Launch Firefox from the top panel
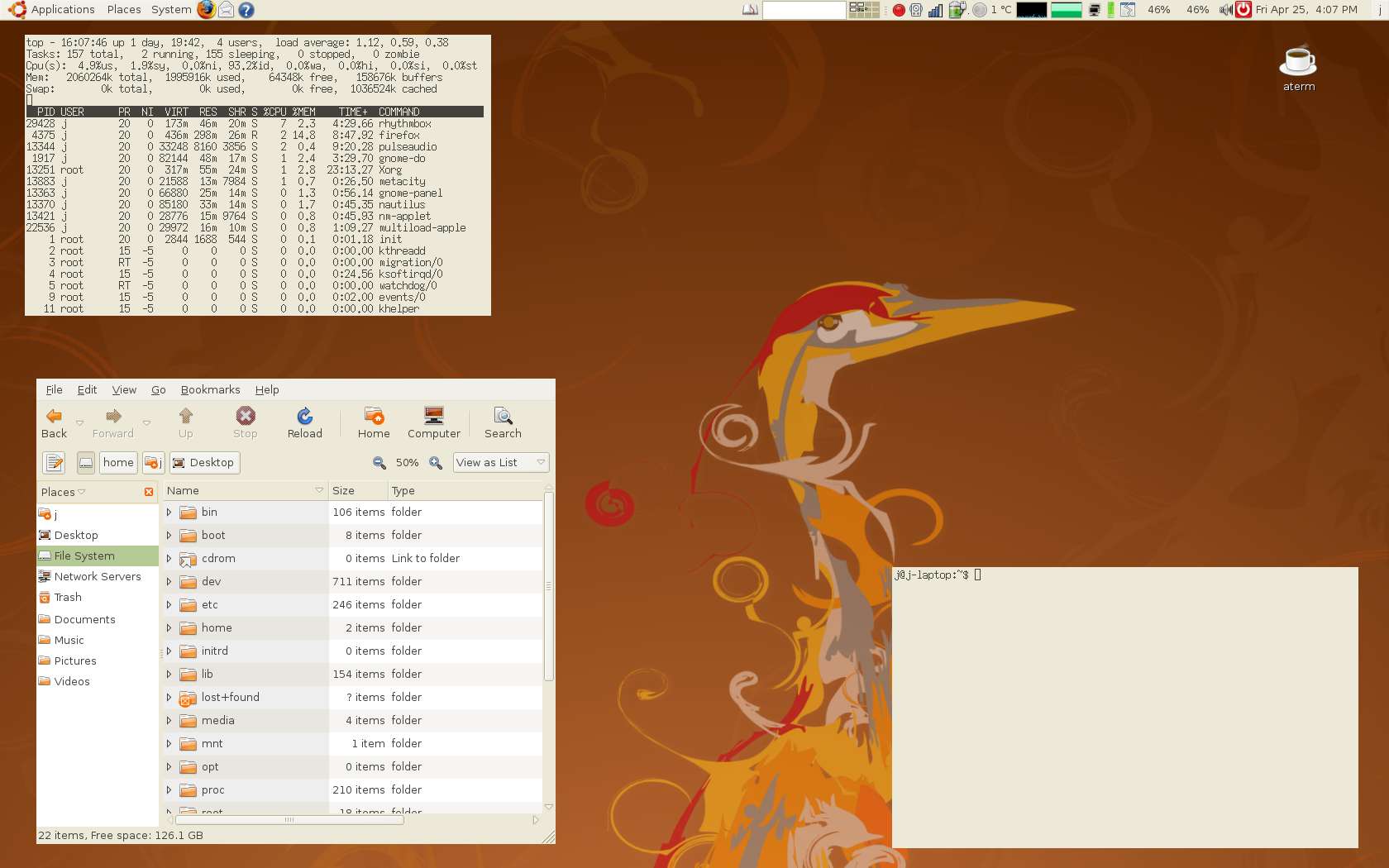1389x868 pixels. coord(206,9)
